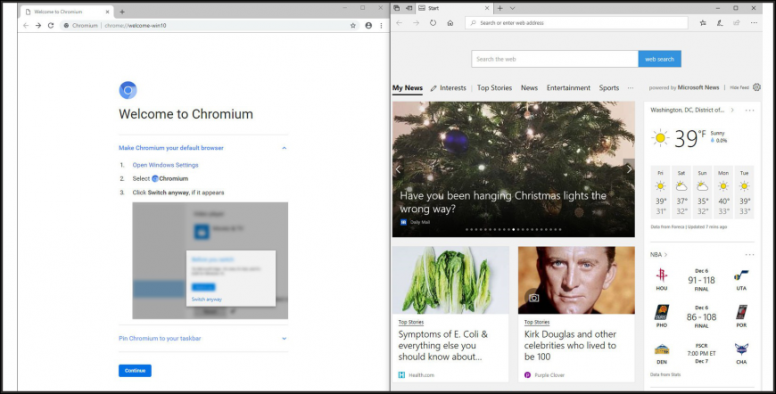
Task: Go forward in the Chromium window
Action: point(38,25)
